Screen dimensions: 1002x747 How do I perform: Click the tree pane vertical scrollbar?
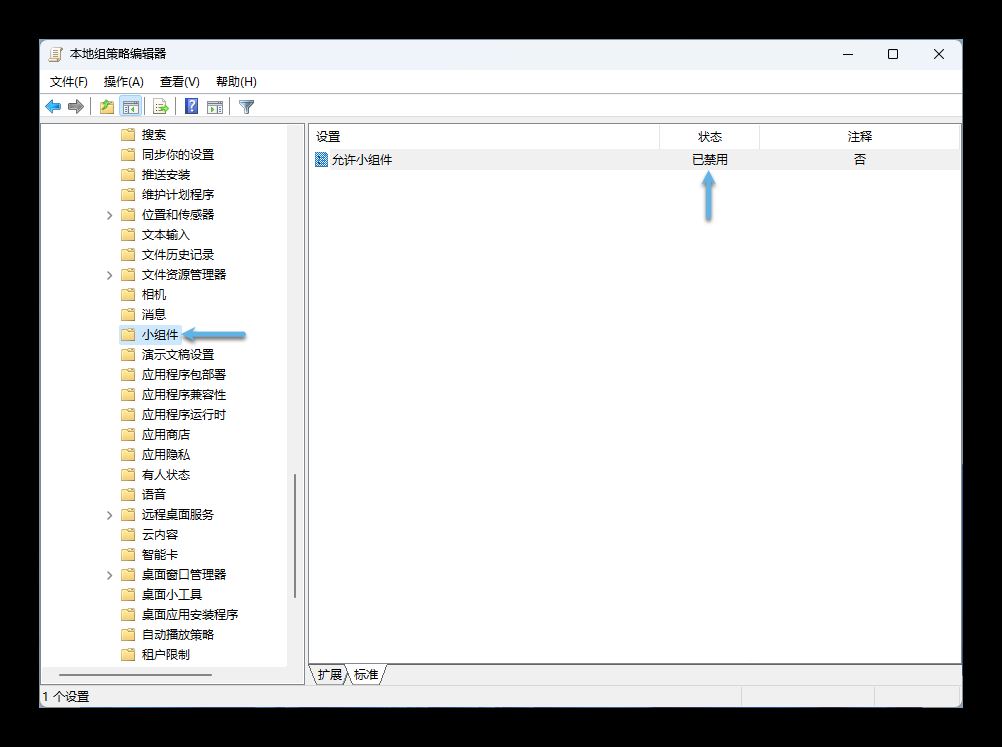(x=295, y=535)
